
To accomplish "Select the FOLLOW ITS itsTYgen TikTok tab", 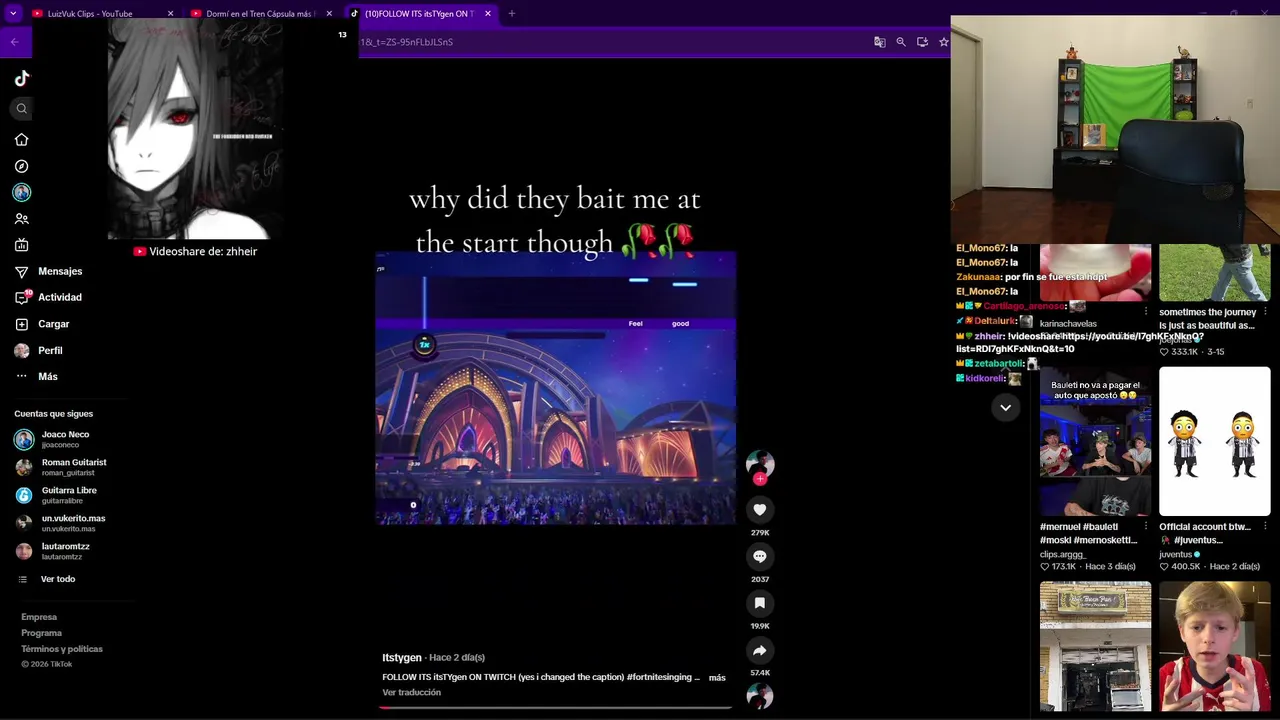I will tap(419, 14).
